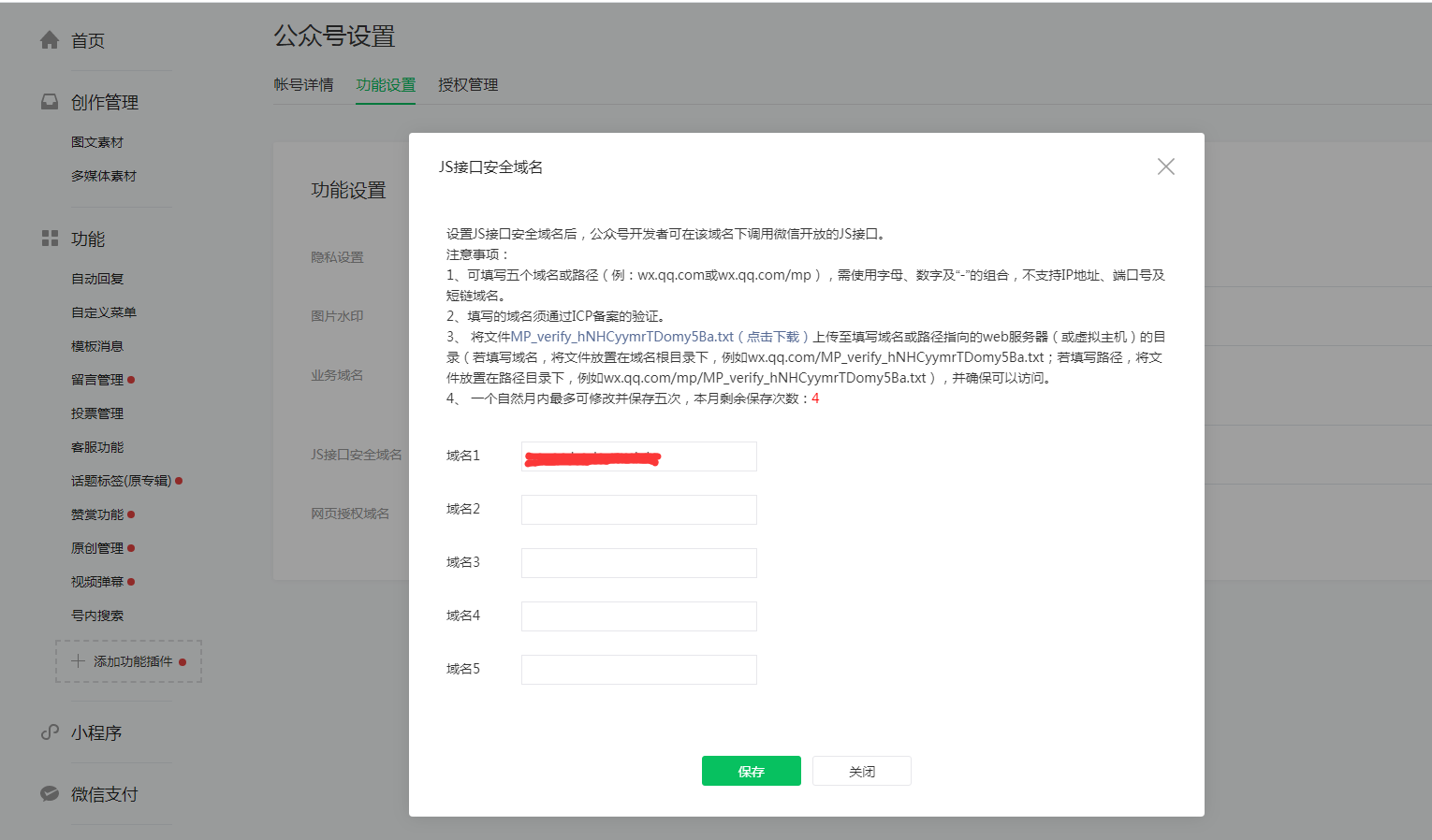Viewport: 1432px width, 840px height.
Task: Select the 创作管理 sidebar icon
Action: (x=49, y=101)
